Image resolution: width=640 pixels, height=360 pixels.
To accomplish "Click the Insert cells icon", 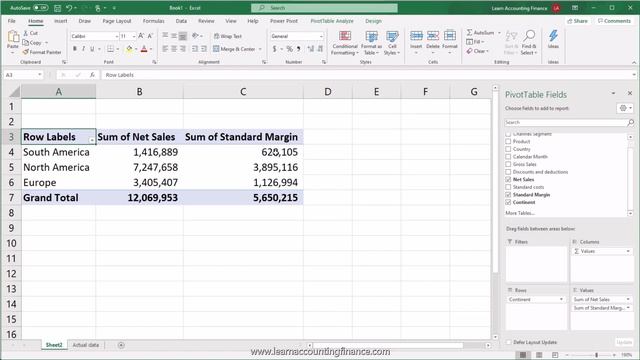I will point(416,36).
